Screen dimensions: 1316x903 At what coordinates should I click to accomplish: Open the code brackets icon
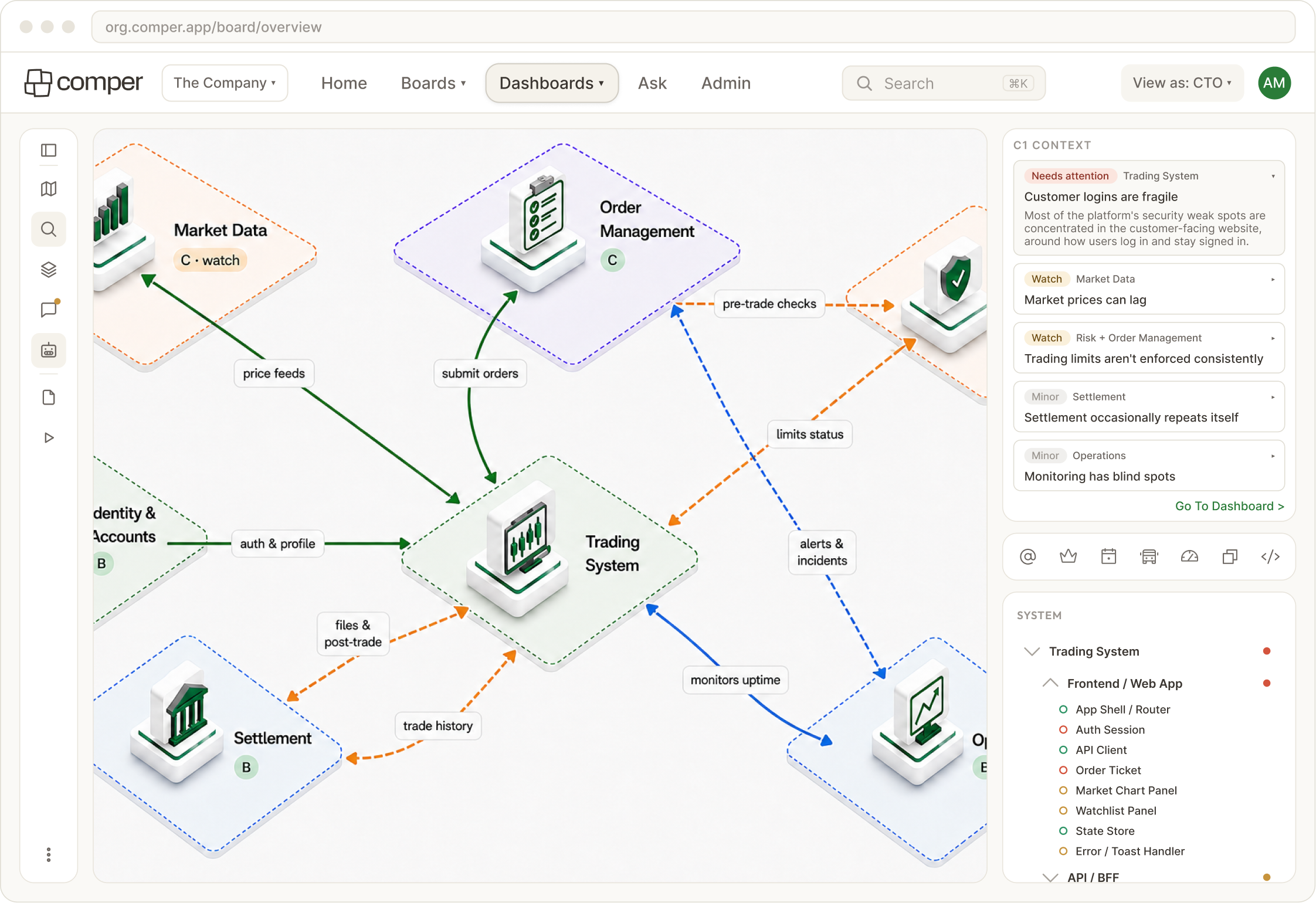tap(1270, 556)
